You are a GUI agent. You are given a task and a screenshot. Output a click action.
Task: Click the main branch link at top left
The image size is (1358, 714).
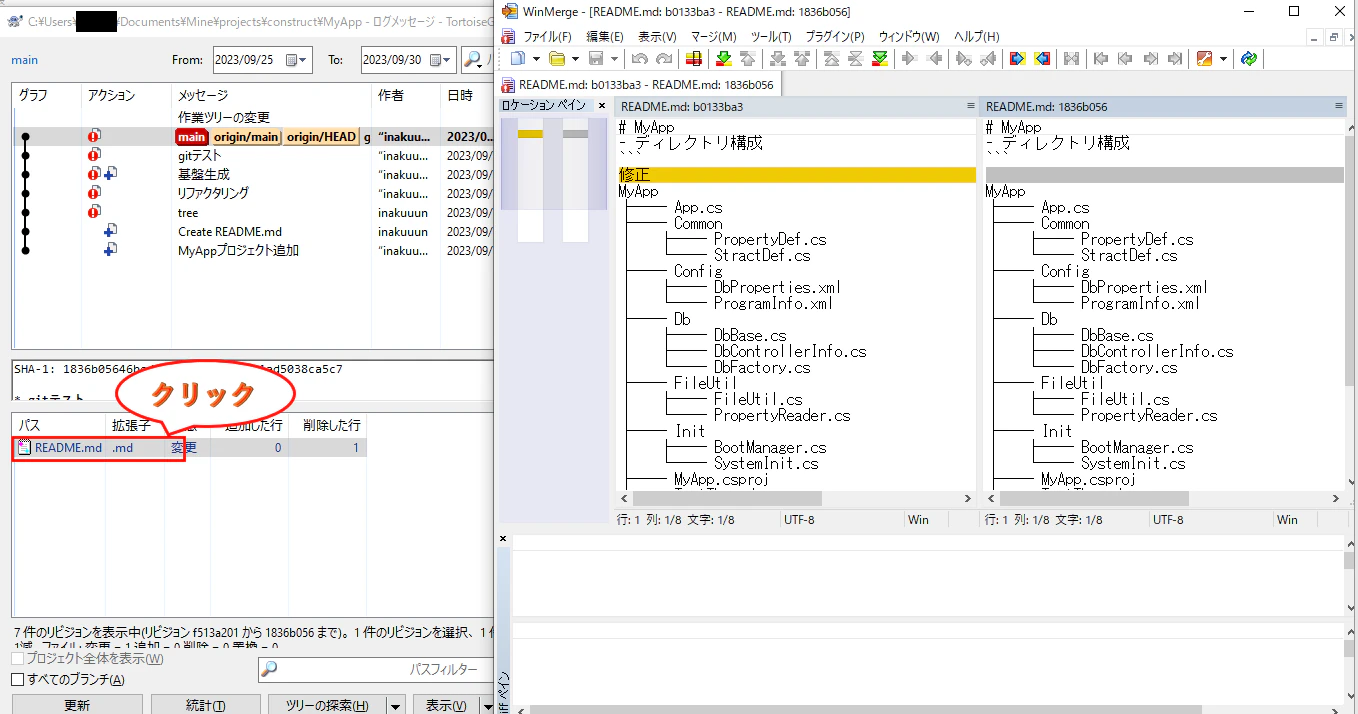(24, 60)
